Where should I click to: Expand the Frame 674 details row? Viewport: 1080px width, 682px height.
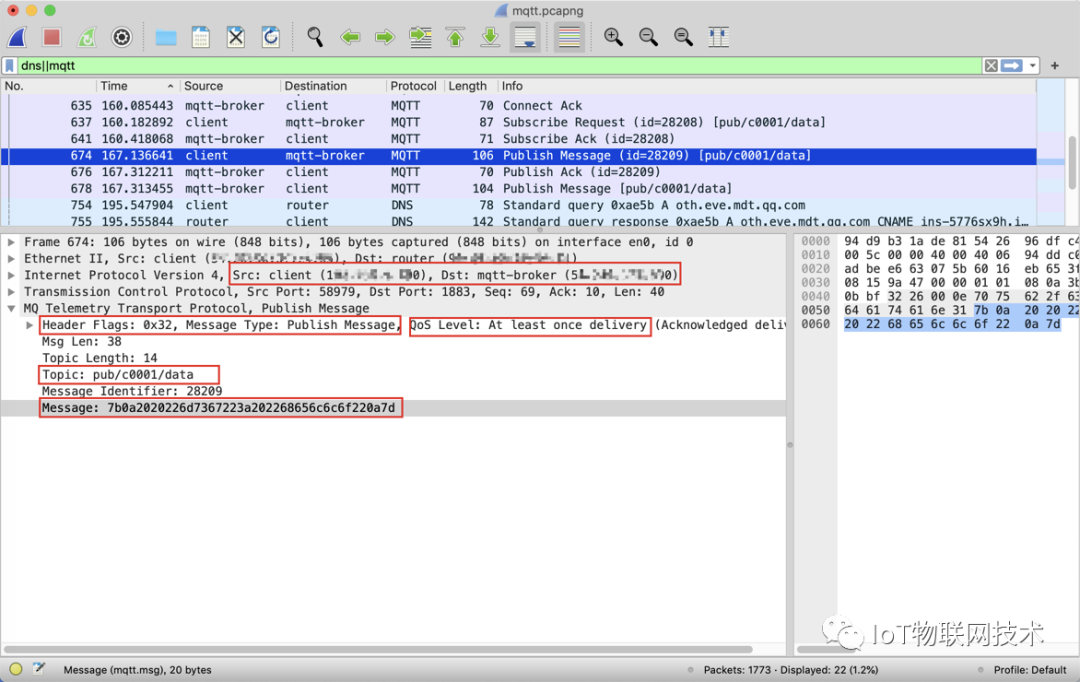coord(12,242)
